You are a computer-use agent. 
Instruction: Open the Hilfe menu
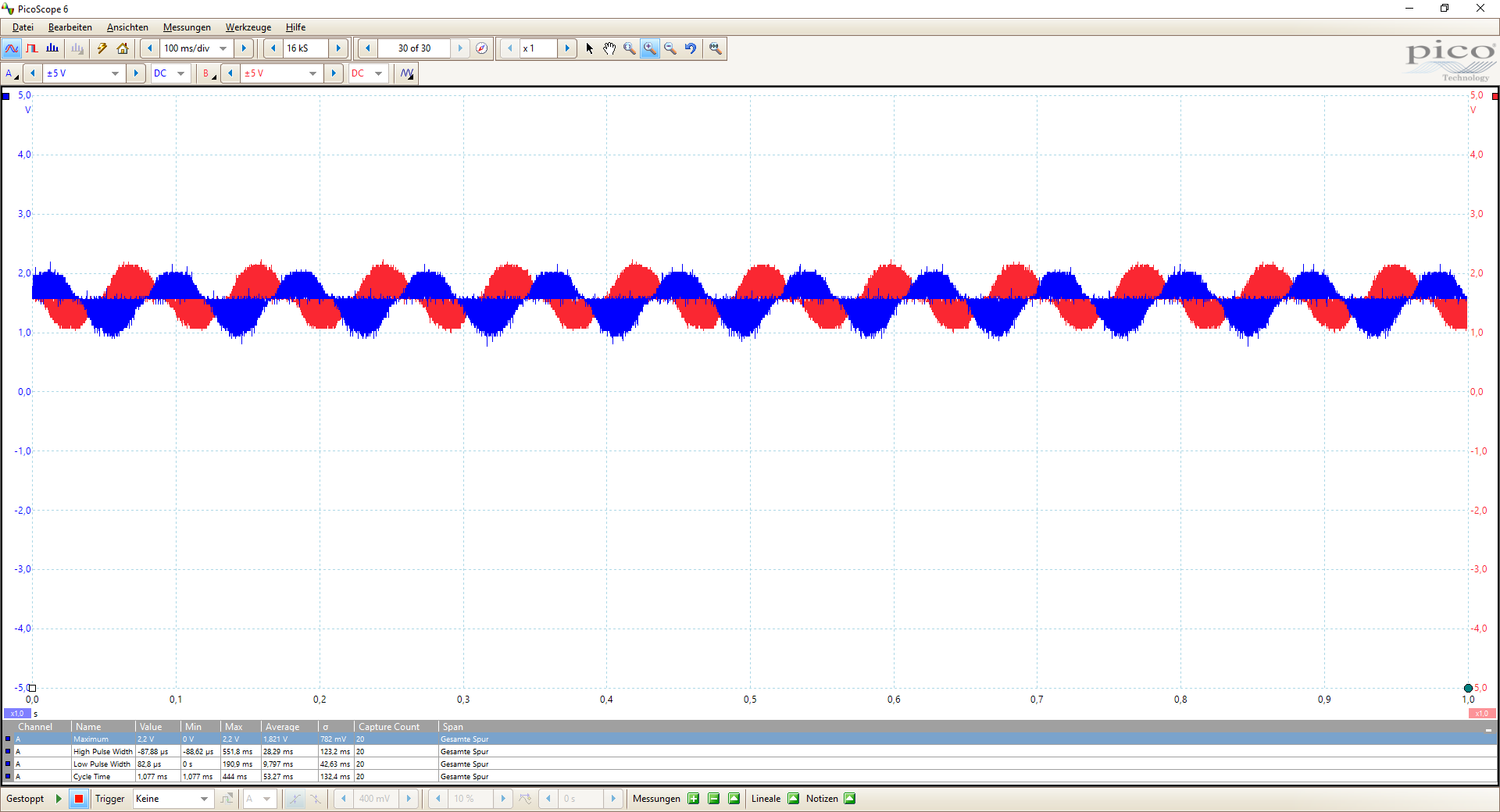coord(295,27)
